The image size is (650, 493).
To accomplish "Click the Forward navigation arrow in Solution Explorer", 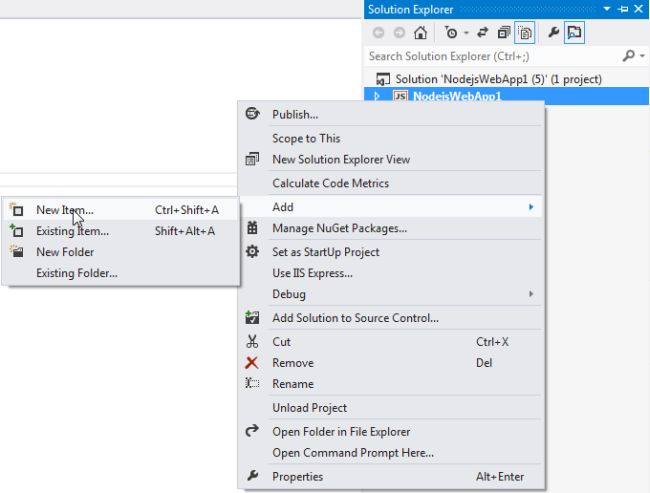I will pyautogui.click(x=399, y=32).
